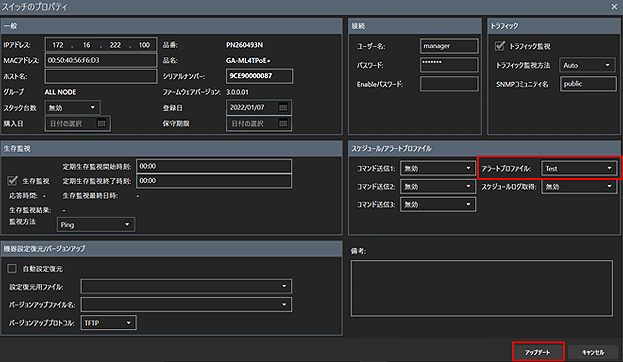Toggle the トラフィック監視 checkbox
Image resolution: width=623 pixels, height=362 pixels.
coord(500,46)
